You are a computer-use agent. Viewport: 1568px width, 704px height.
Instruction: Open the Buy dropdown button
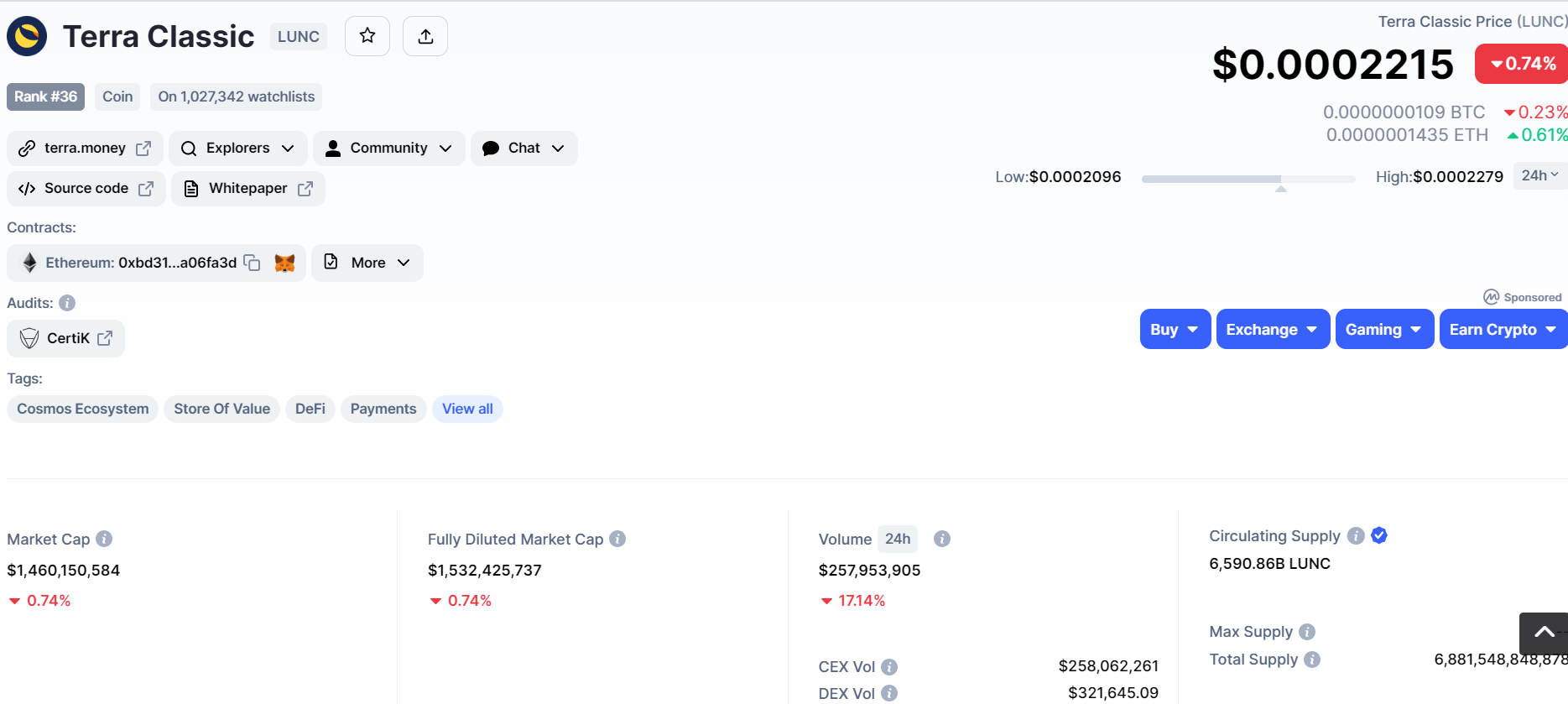click(x=1175, y=329)
